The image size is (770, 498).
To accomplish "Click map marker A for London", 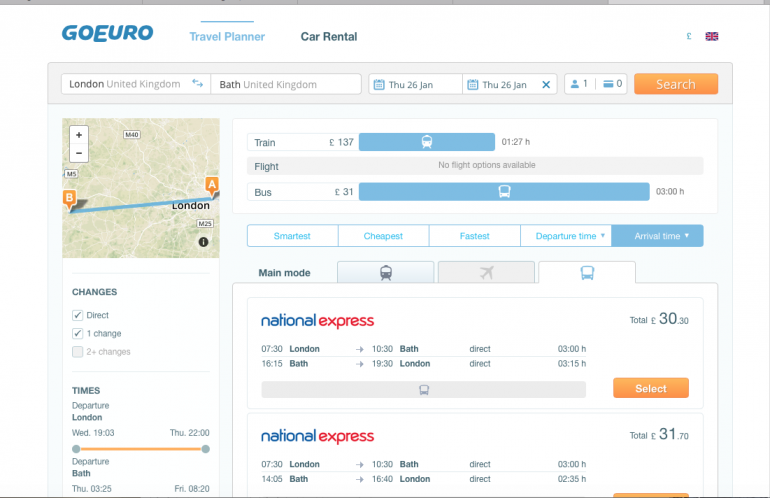I will pos(211,185).
